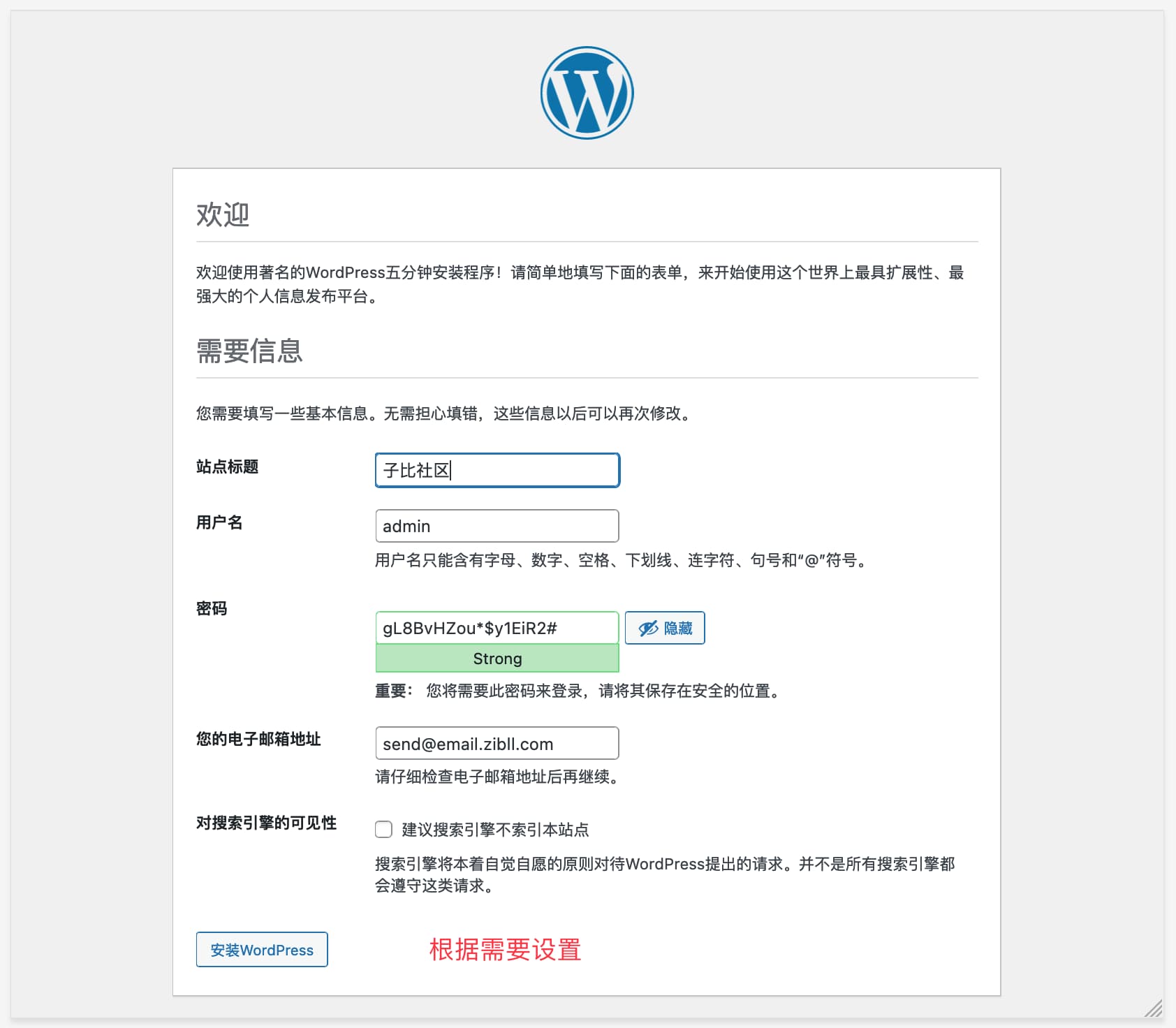Click the email field showing send@email.zibll.com
Screen dimensions: 1176x1028
[497, 743]
